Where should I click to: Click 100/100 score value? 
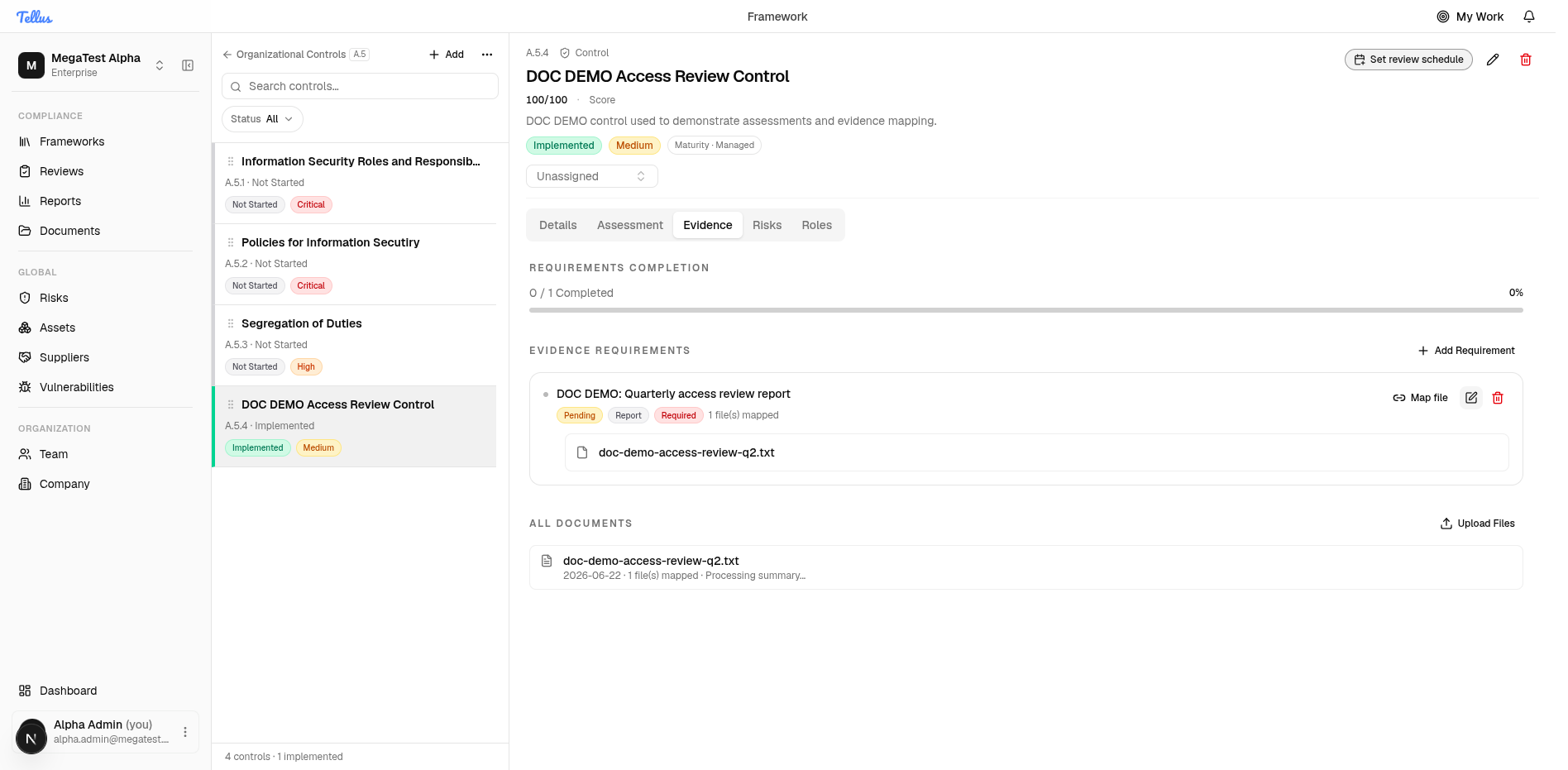pos(547,100)
